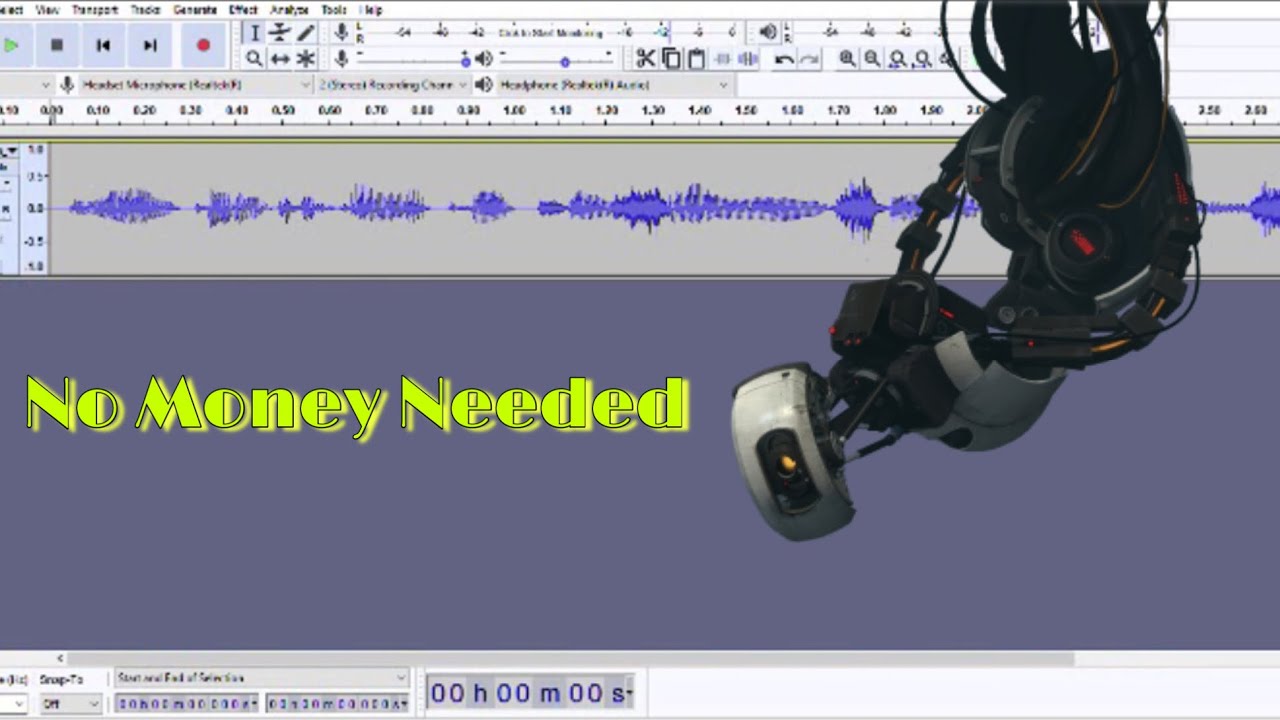Open the View menu

click(47, 9)
